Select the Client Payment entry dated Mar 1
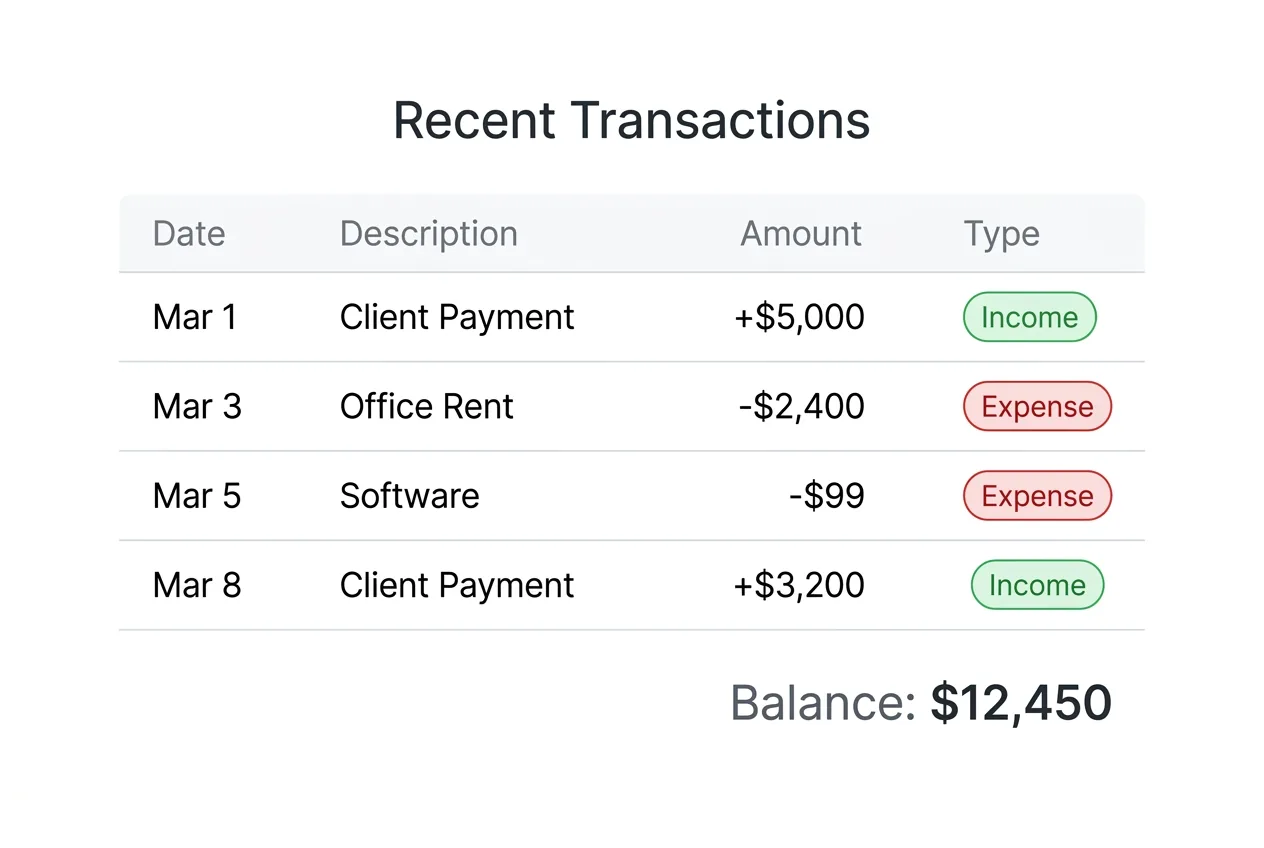 pos(457,317)
